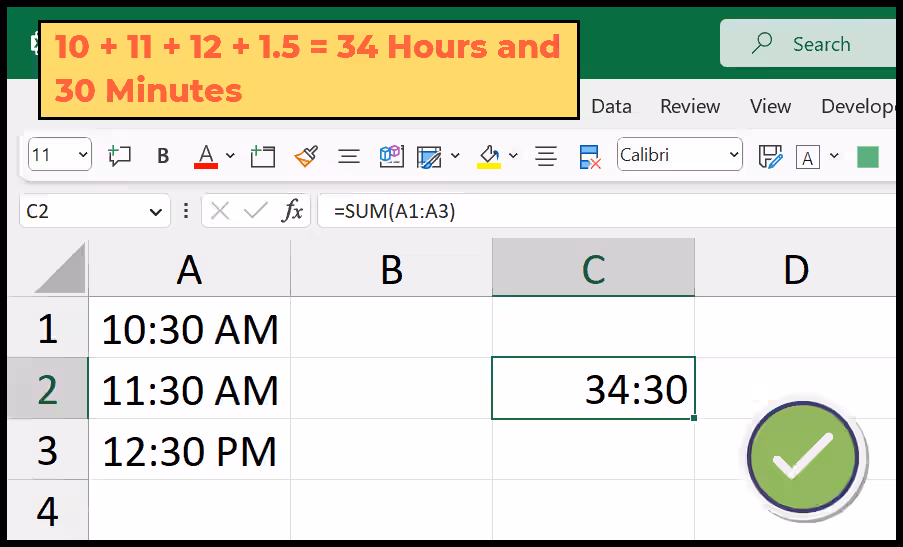Click cell A1 with 10:30 AM
This screenshot has height=547, width=903.
(x=189, y=328)
